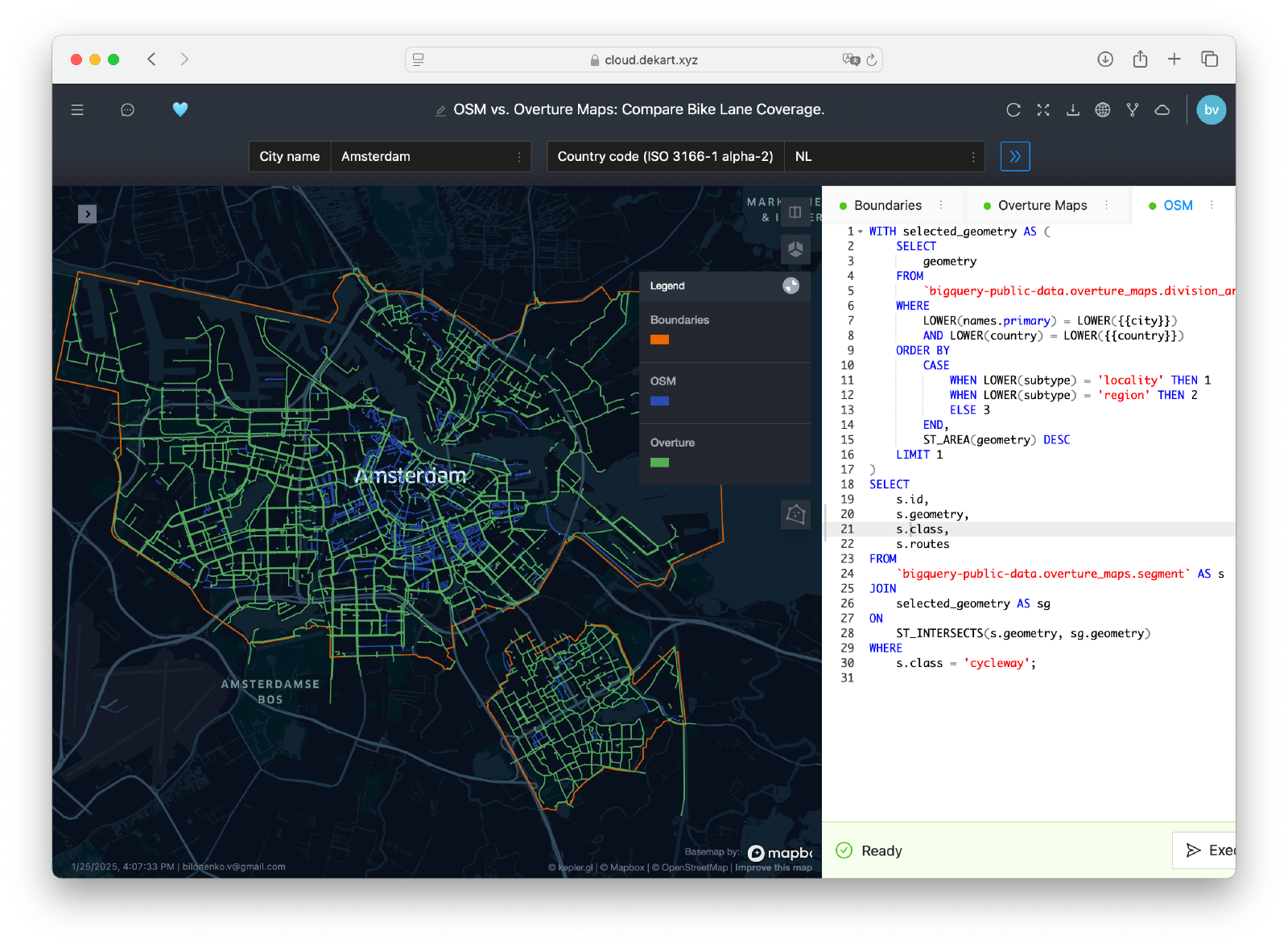Click the blue heart icon
The height and width of the screenshot is (947, 1288).
pyautogui.click(x=180, y=109)
